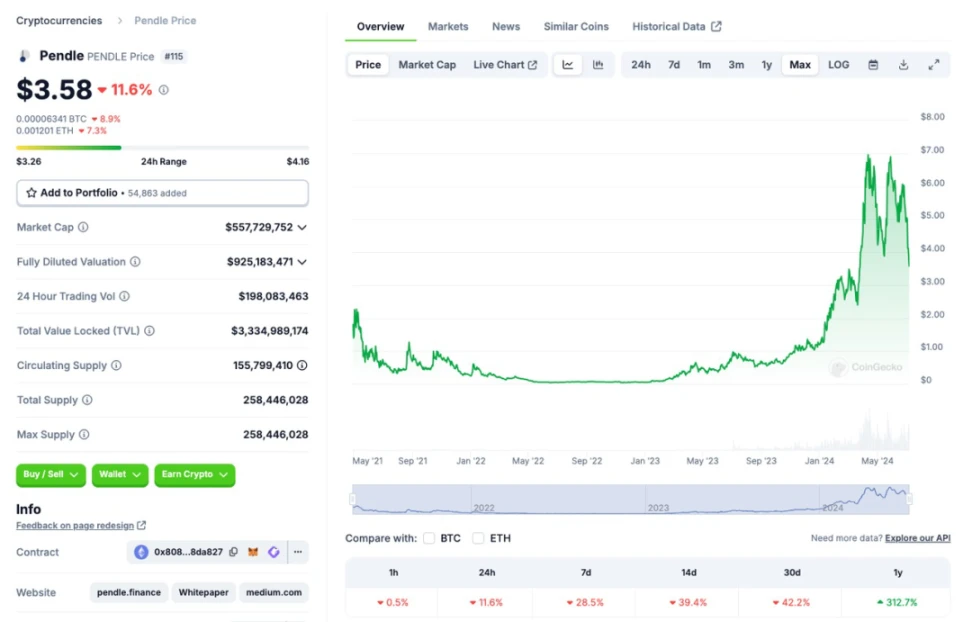Screen dimensions: 972x622
Task: Expand the Fully Diluted Valuation chevron
Action: coord(302,262)
